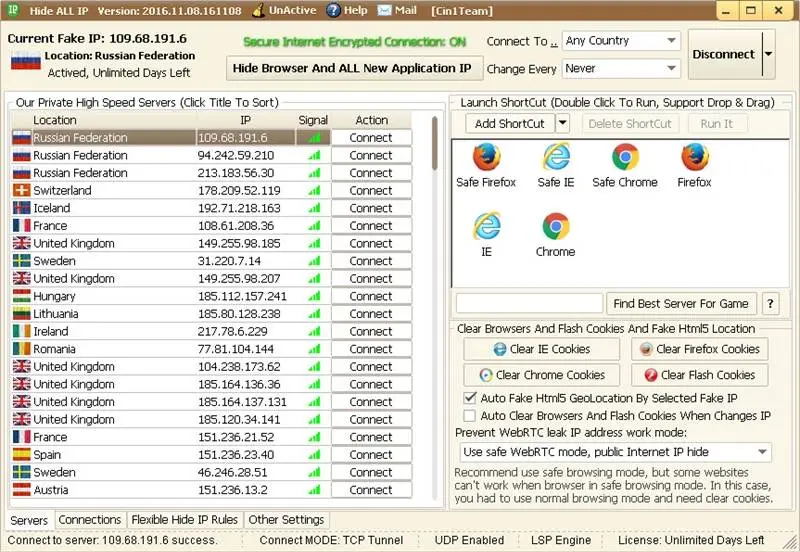
Task: Enable Auto Clear Browsers And Flash Cookies checkbox
Action: pyautogui.click(x=469, y=415)
